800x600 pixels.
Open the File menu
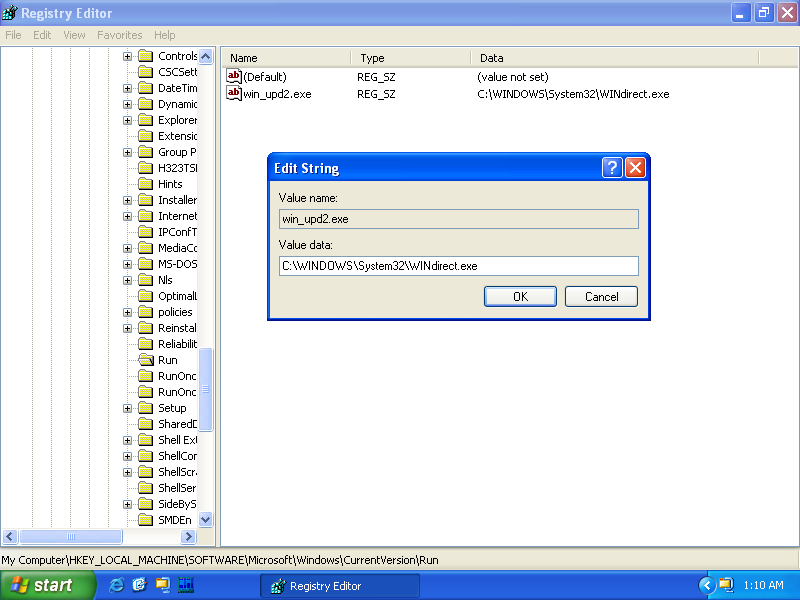[x=13, y=35]
